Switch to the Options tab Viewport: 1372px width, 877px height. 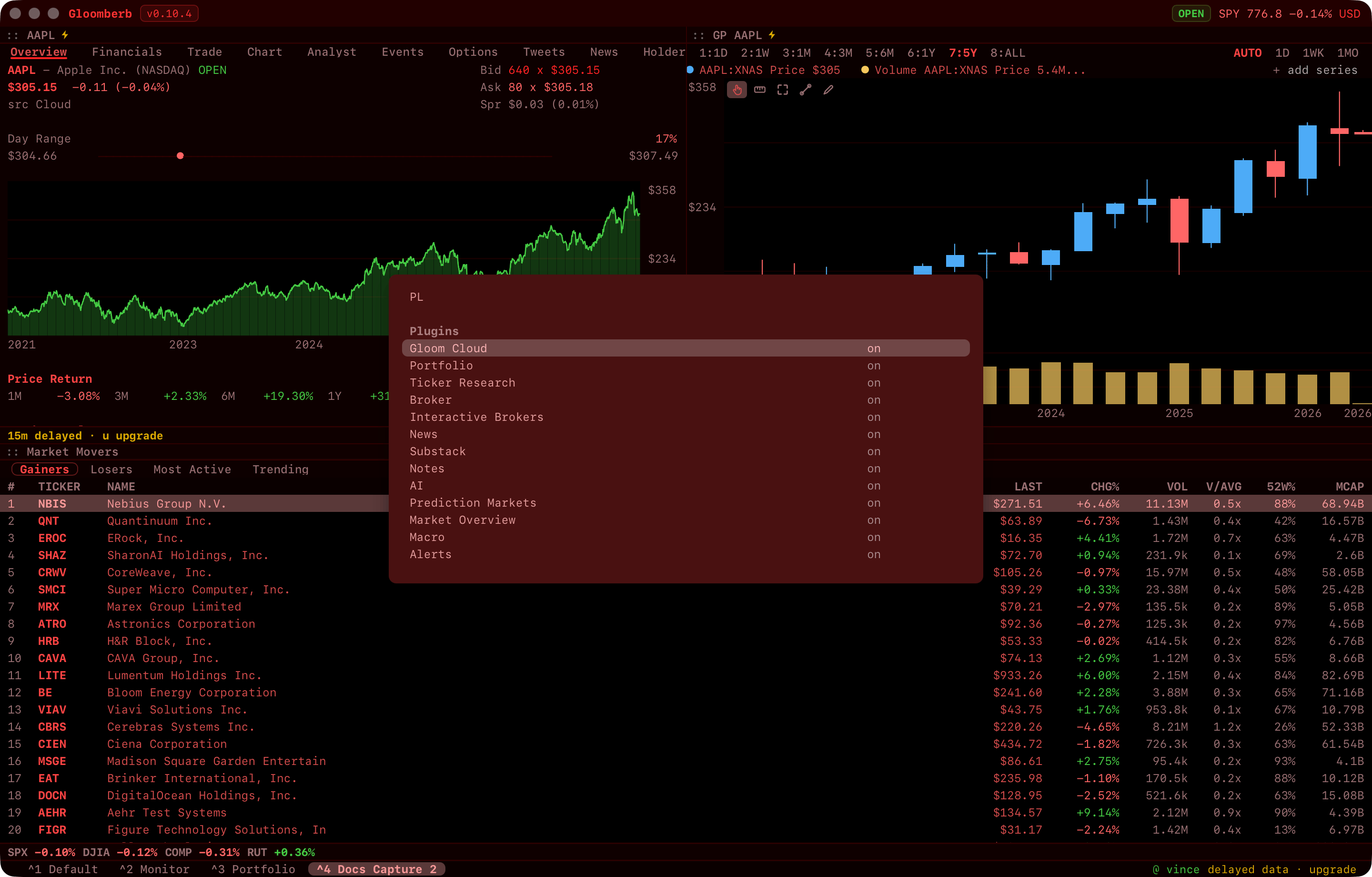(473, 52)
